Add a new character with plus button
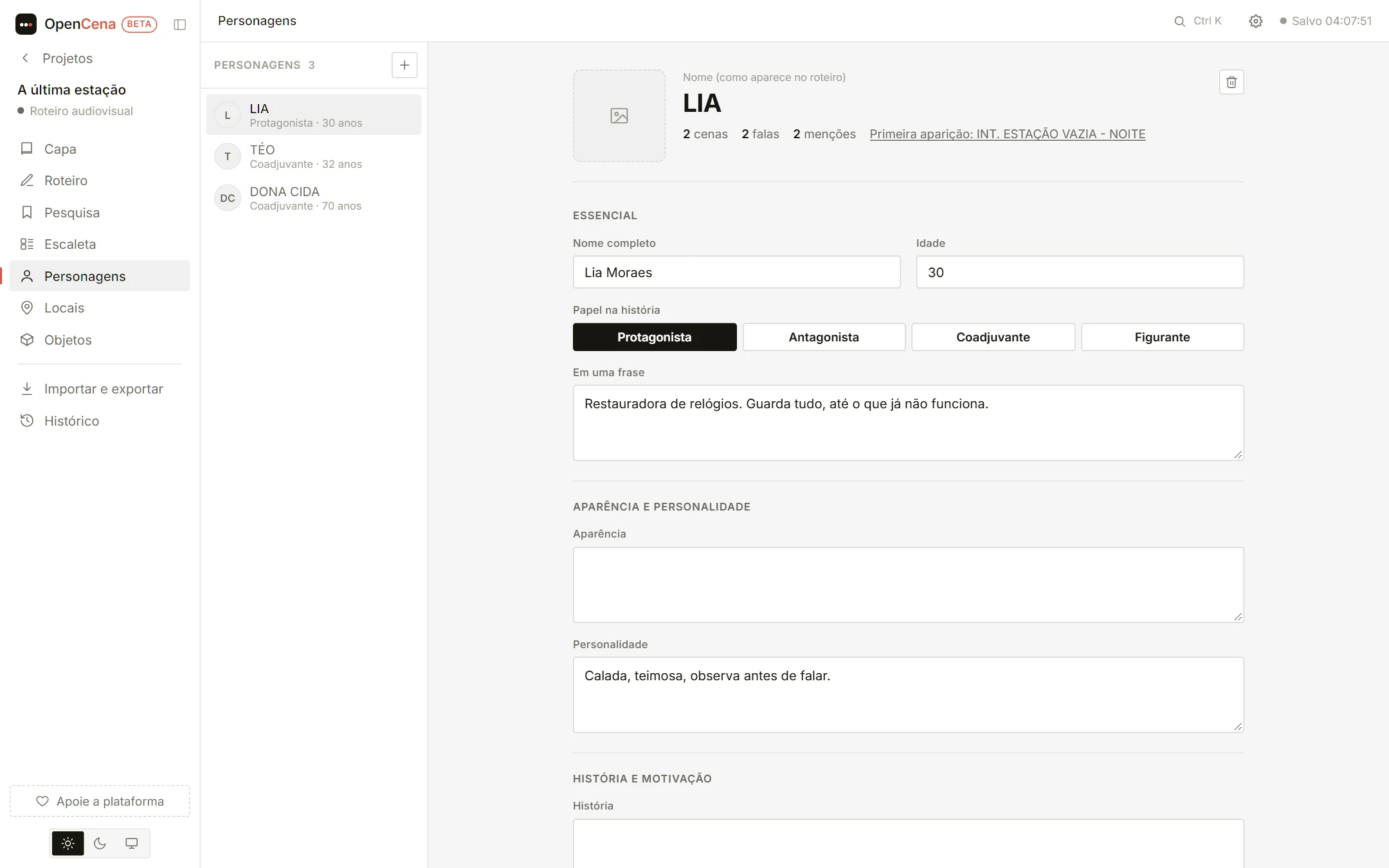1389x868 pixels. coord(404,65)
